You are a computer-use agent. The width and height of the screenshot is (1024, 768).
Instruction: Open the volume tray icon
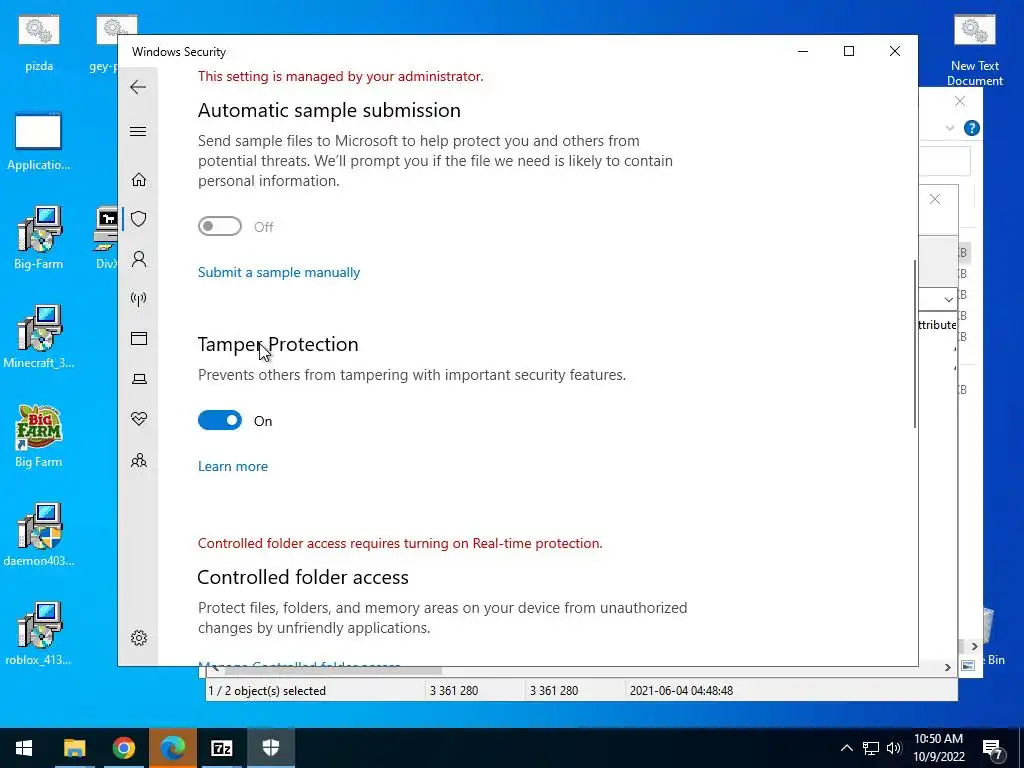(x=894, y=748)
